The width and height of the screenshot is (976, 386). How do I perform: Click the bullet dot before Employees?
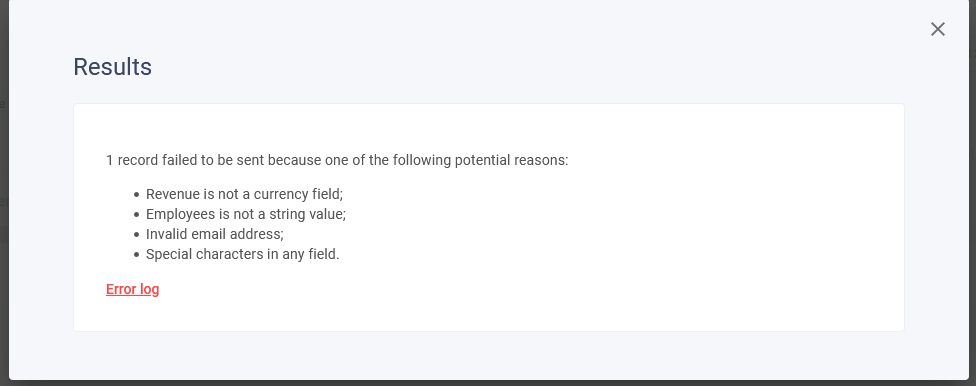[136, 215]
